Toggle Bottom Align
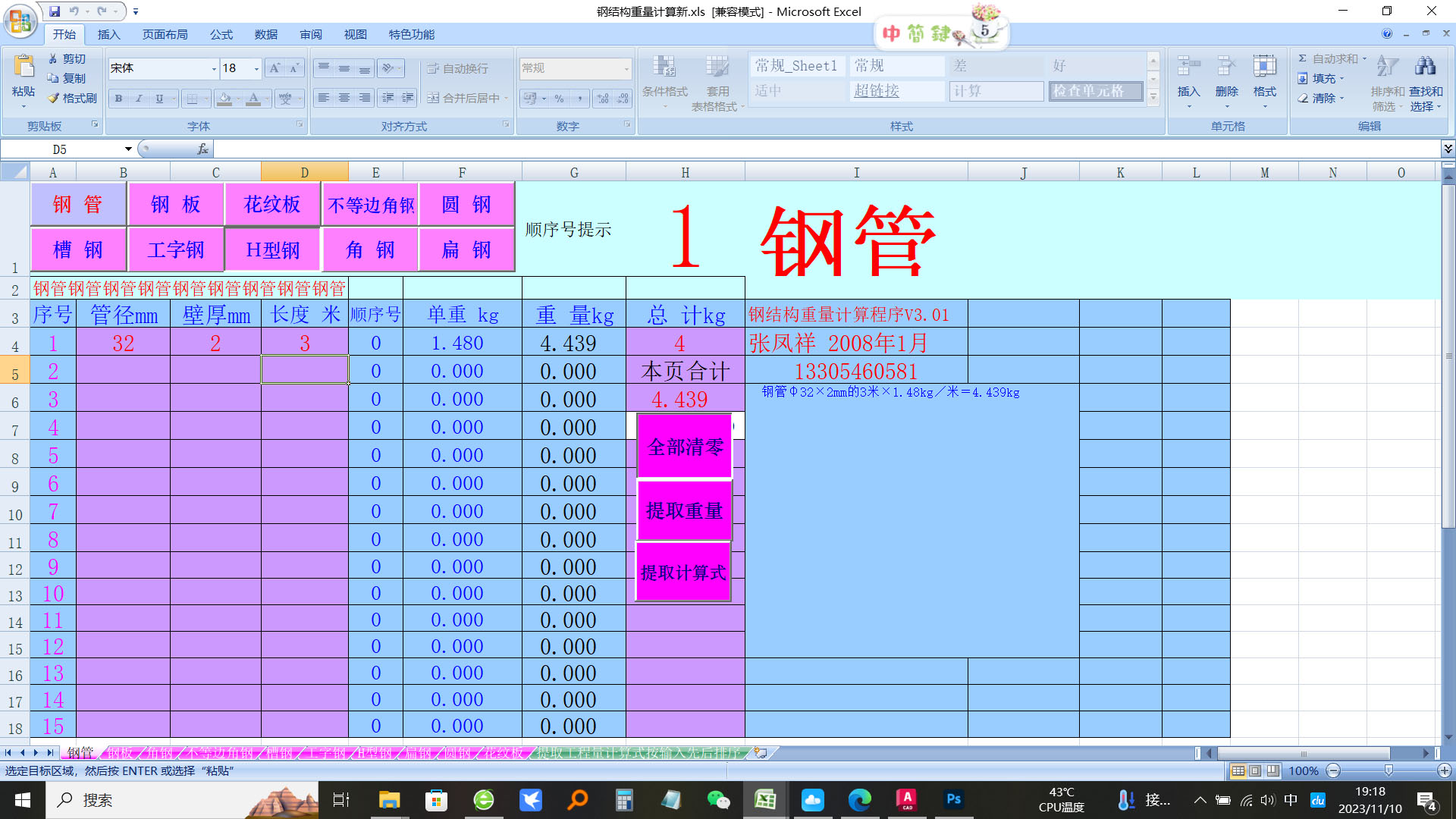 [x=365, y=68]
